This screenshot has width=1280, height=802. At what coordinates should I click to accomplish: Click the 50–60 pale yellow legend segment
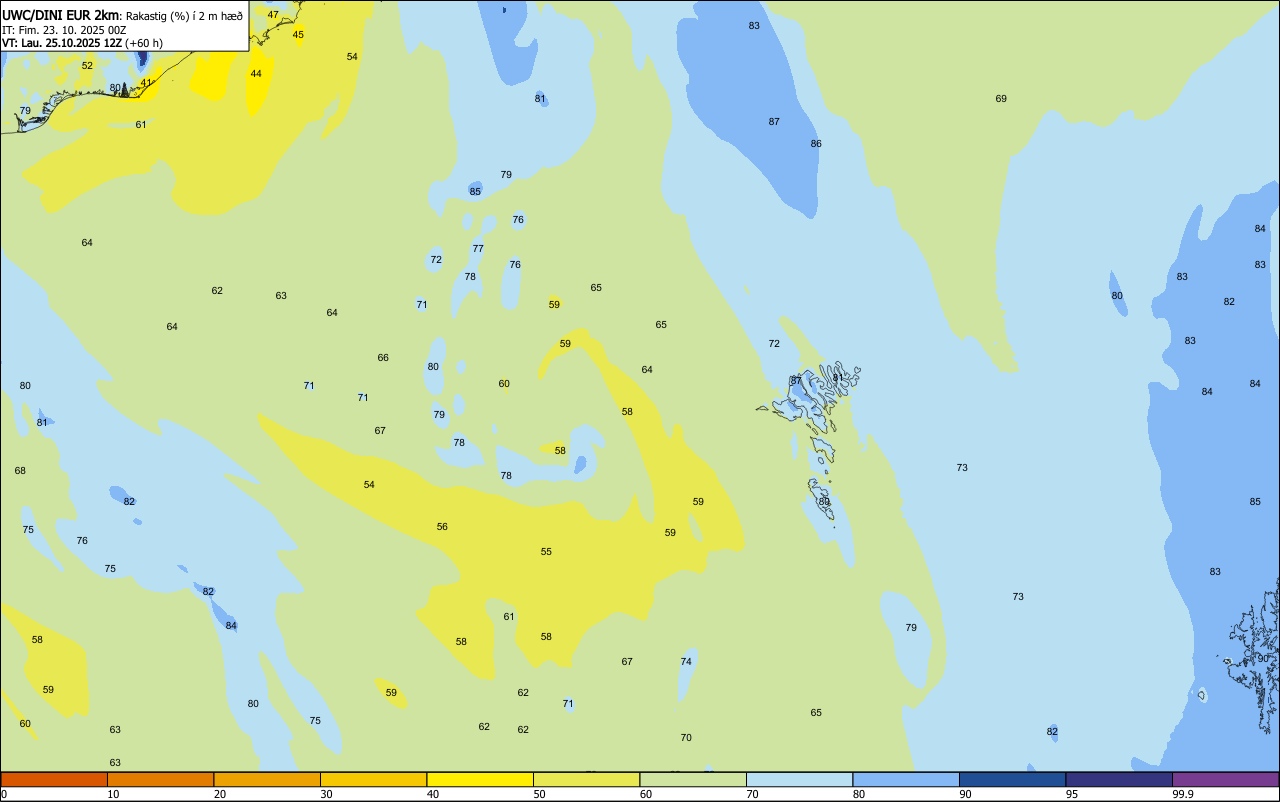[x=586, y=779]
